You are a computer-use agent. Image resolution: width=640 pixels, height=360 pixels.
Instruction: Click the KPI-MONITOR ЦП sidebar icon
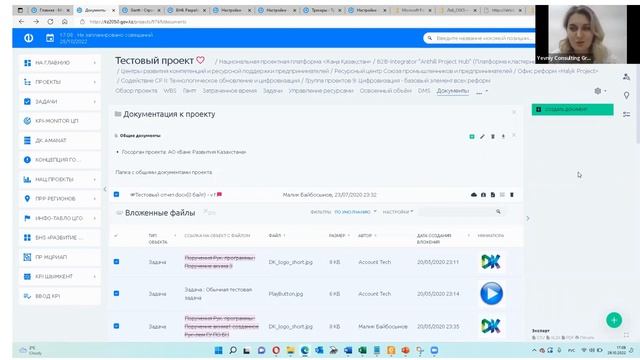pos(27,121)
